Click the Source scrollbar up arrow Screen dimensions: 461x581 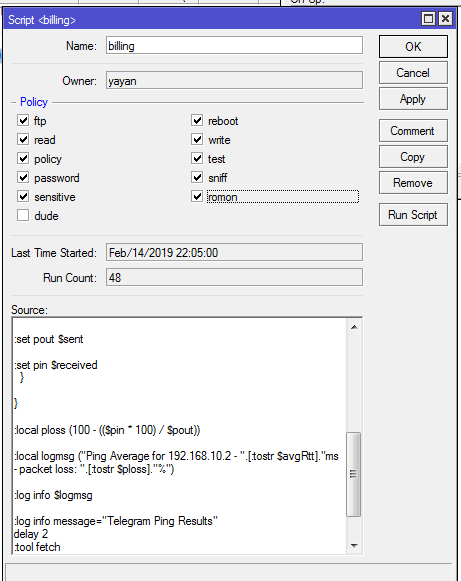tap(354, 327)
